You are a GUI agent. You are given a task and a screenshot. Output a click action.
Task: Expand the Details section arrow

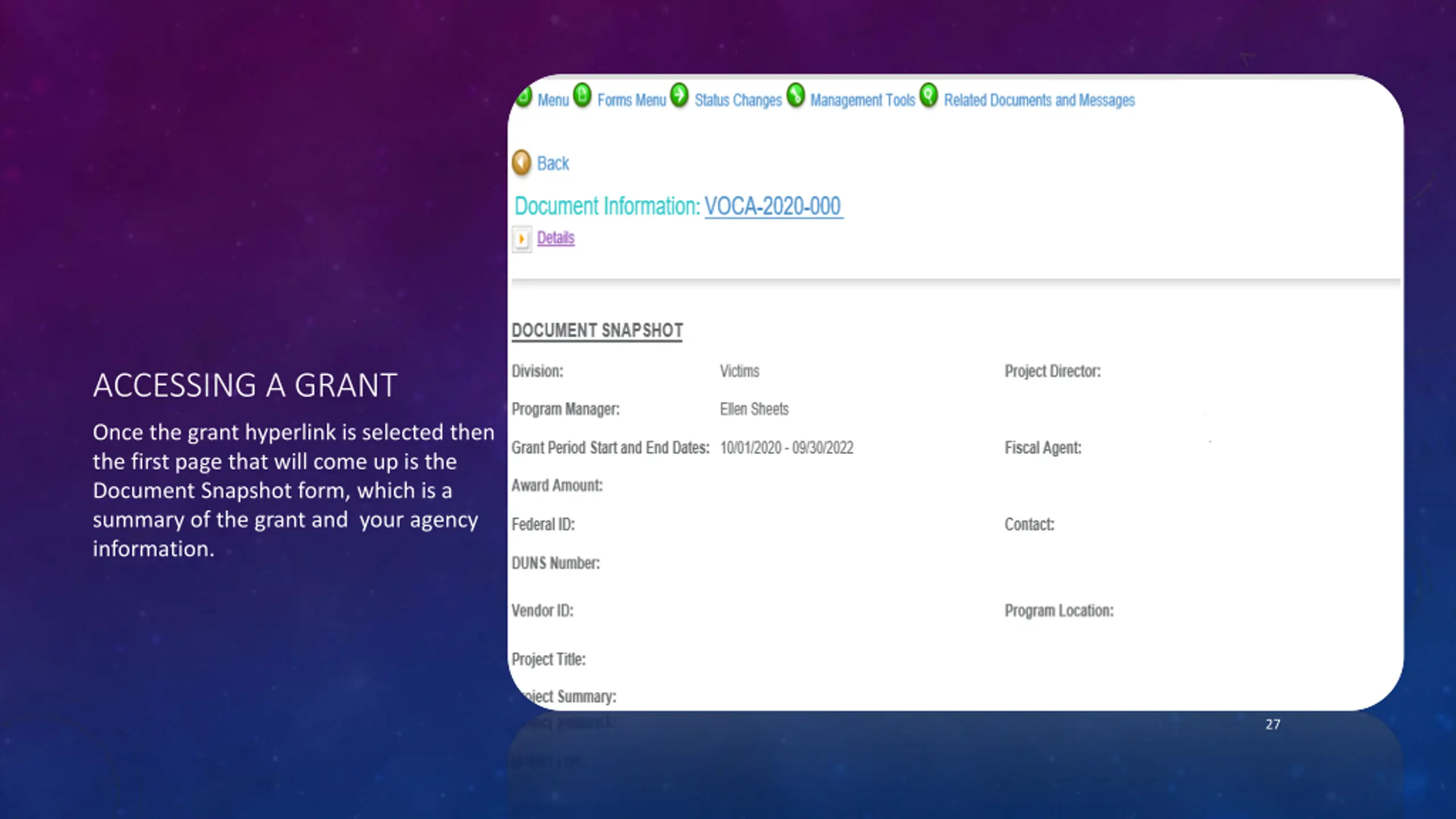(522, 239)
